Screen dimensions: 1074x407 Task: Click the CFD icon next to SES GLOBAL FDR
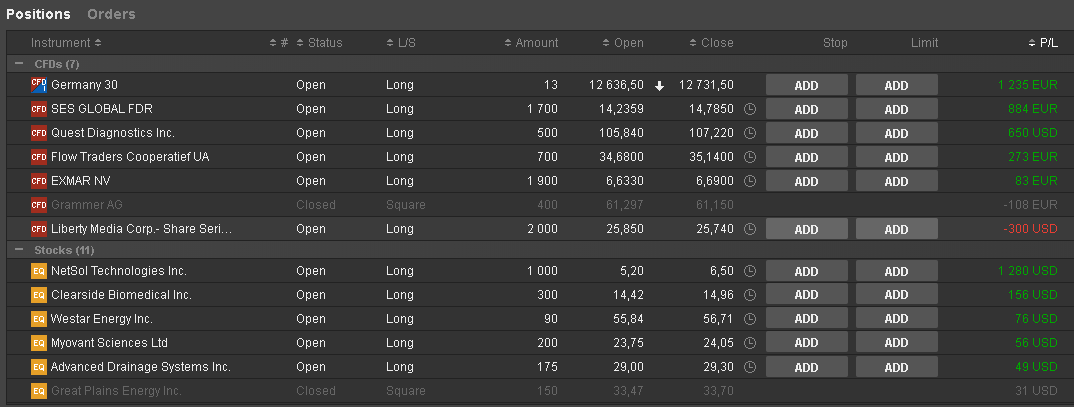(39, 109)
